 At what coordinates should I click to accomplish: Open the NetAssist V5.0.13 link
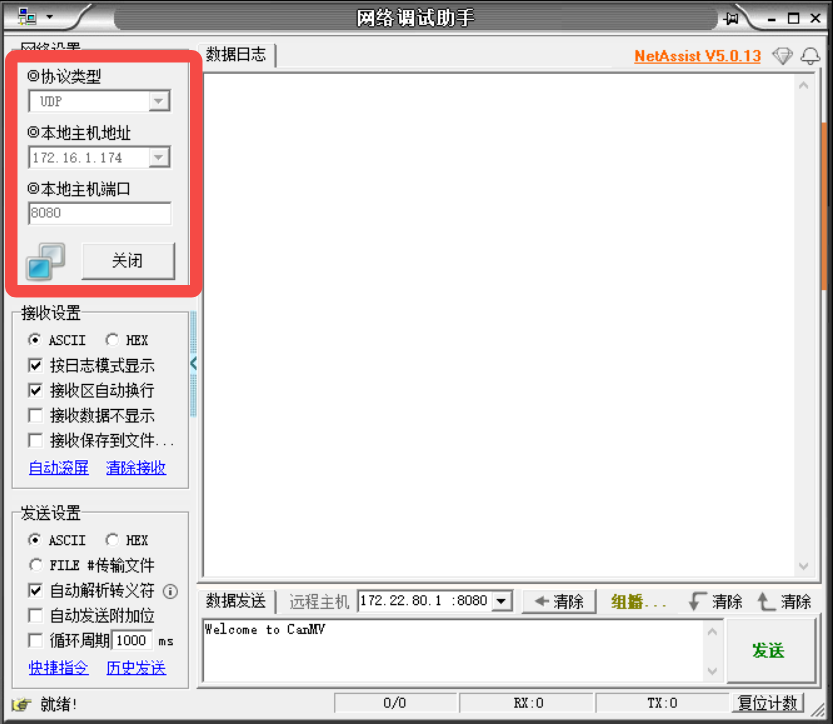[x=697, y=56]
